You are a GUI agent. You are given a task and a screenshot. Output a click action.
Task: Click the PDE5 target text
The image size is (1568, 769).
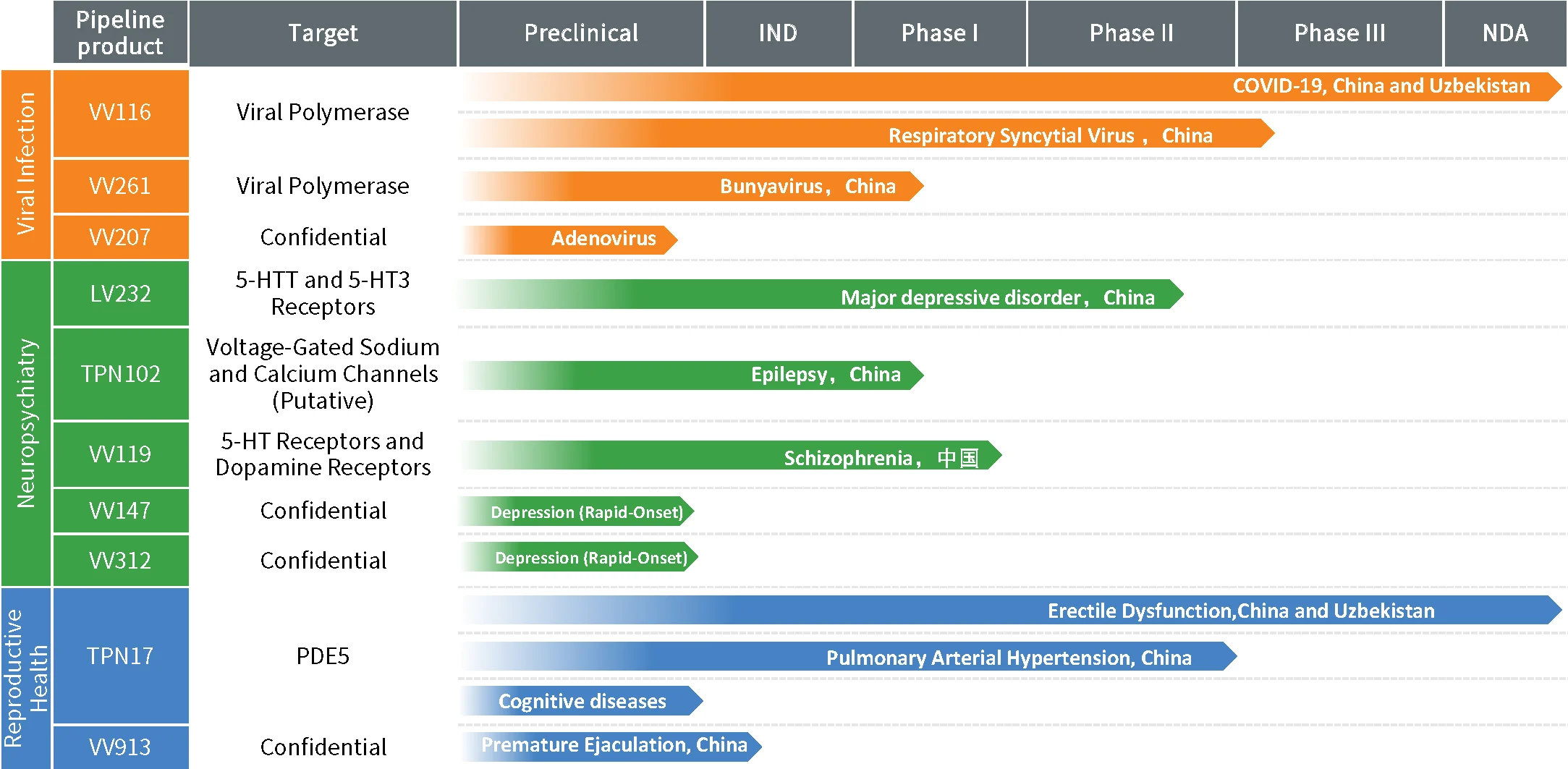point(323,656)
